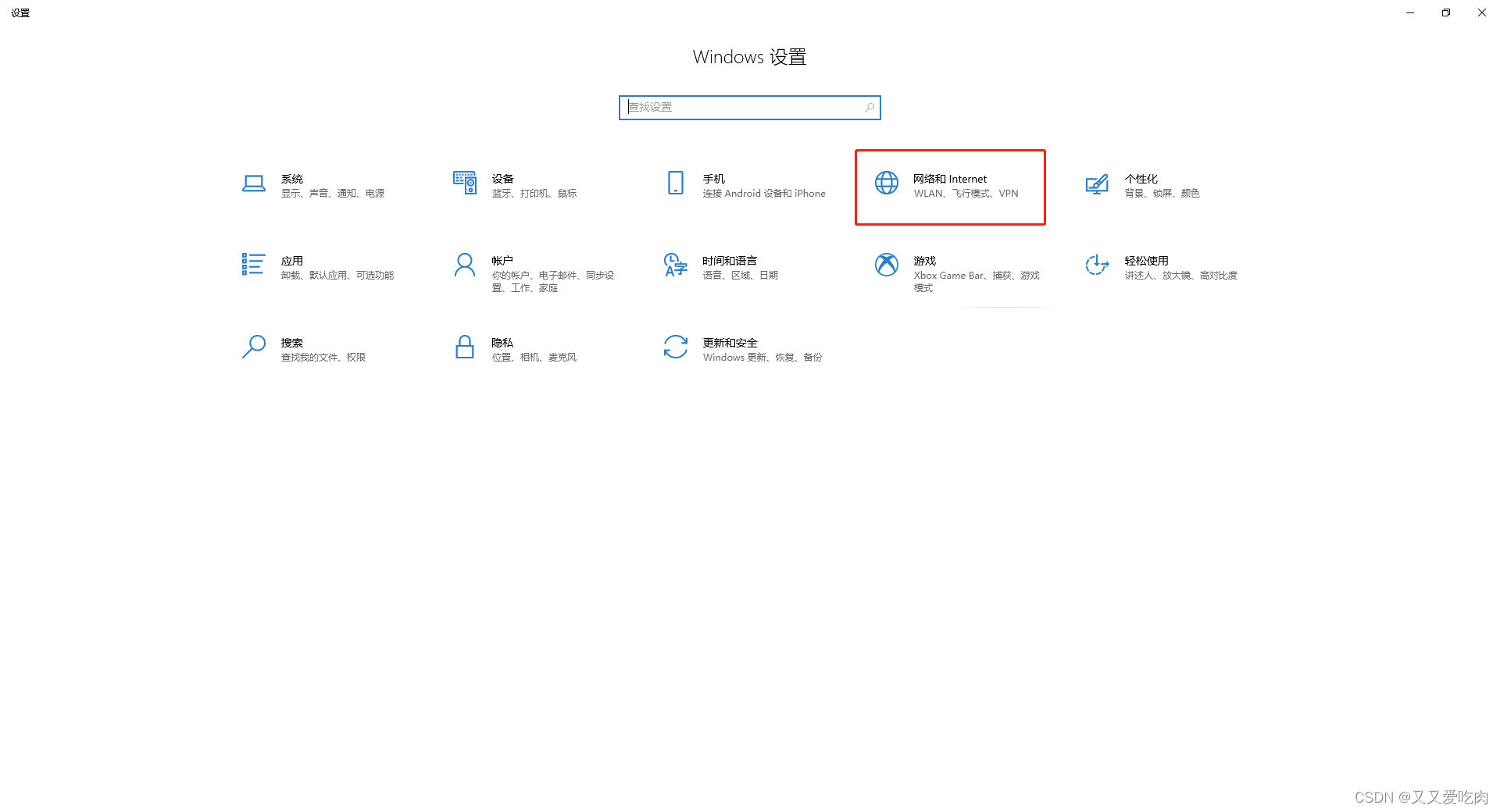Click the text 蓝牙、打印机、鼠标
The height and width of the screenshot is (812, 1500).
tap(534, 194)
